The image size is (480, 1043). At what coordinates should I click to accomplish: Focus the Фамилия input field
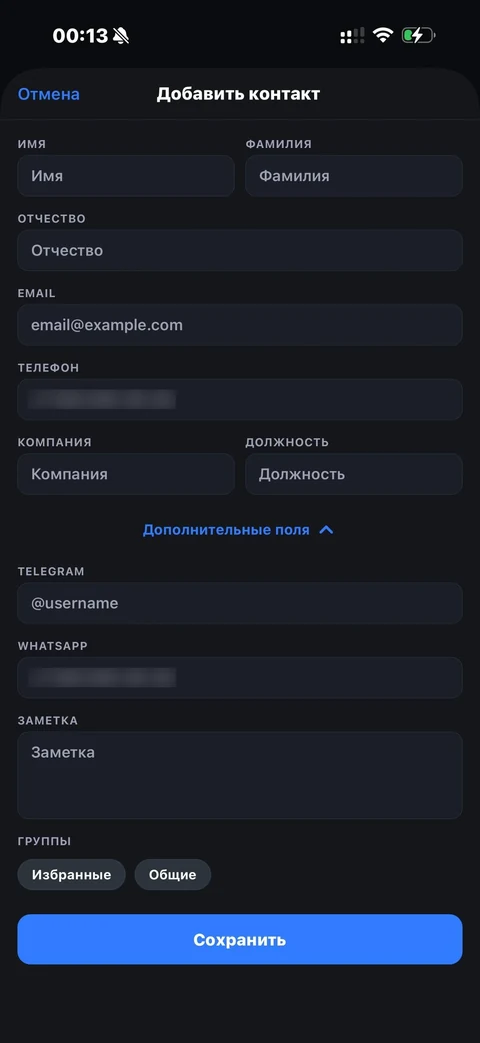tap(354, 176)
